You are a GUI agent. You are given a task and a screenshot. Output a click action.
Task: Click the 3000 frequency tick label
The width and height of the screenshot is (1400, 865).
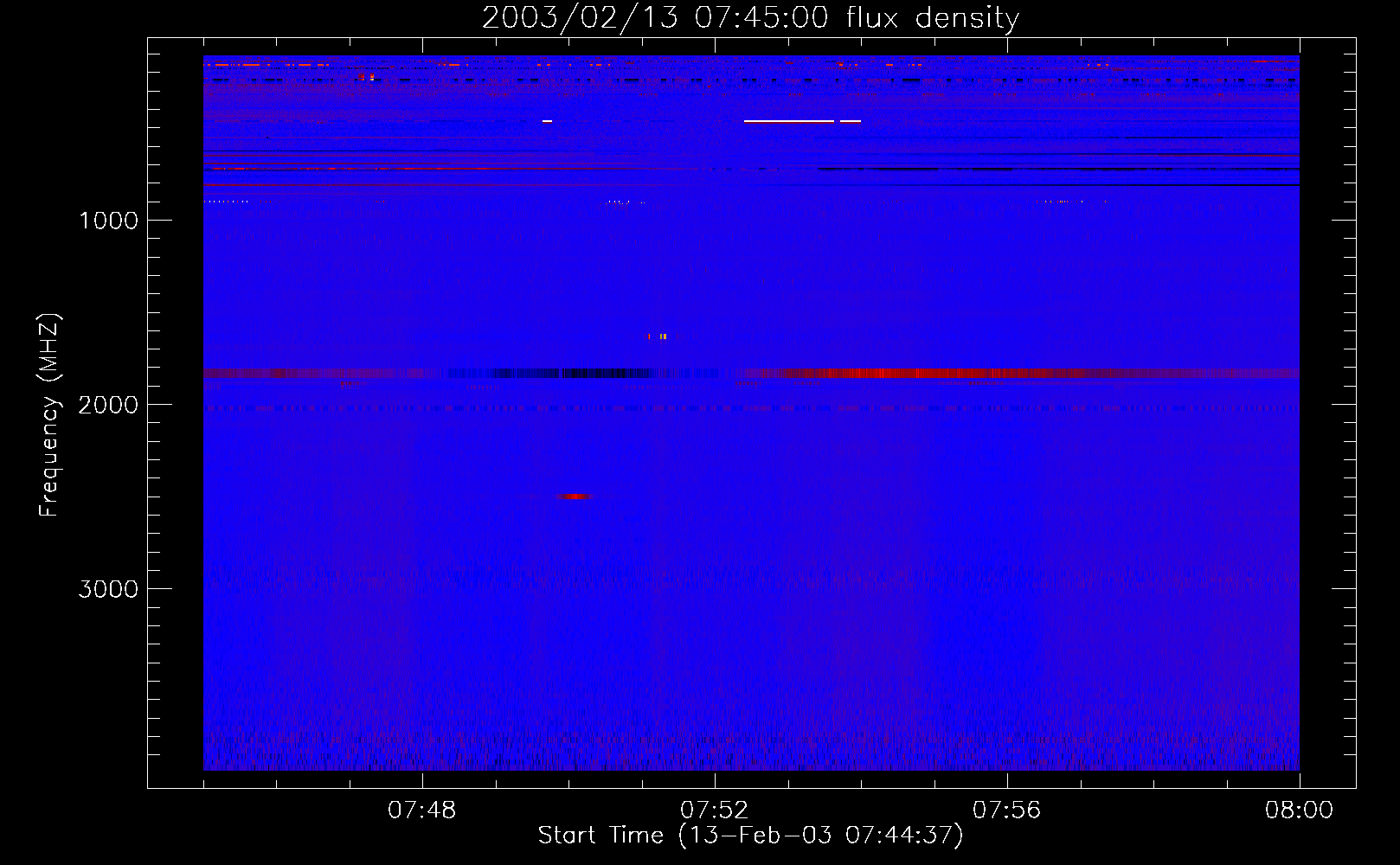point(108,589)
